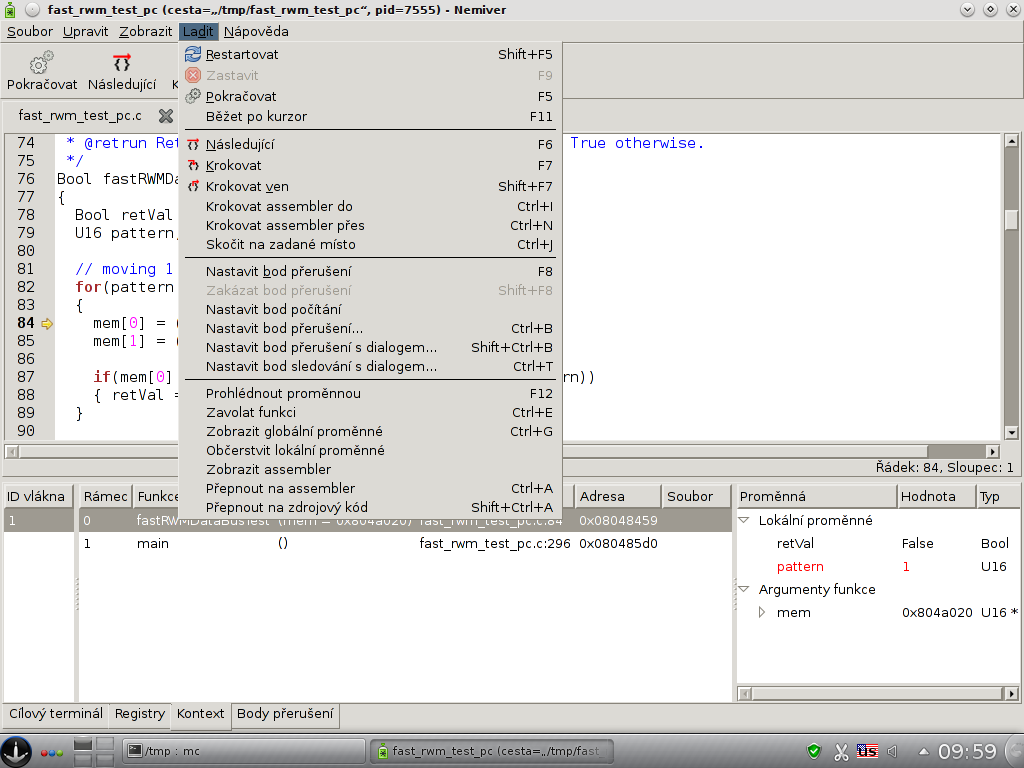Click the variables panel horizontal scrollbar right arrow
This screenshot has width=1024, height=768.
click(1012, 694)
